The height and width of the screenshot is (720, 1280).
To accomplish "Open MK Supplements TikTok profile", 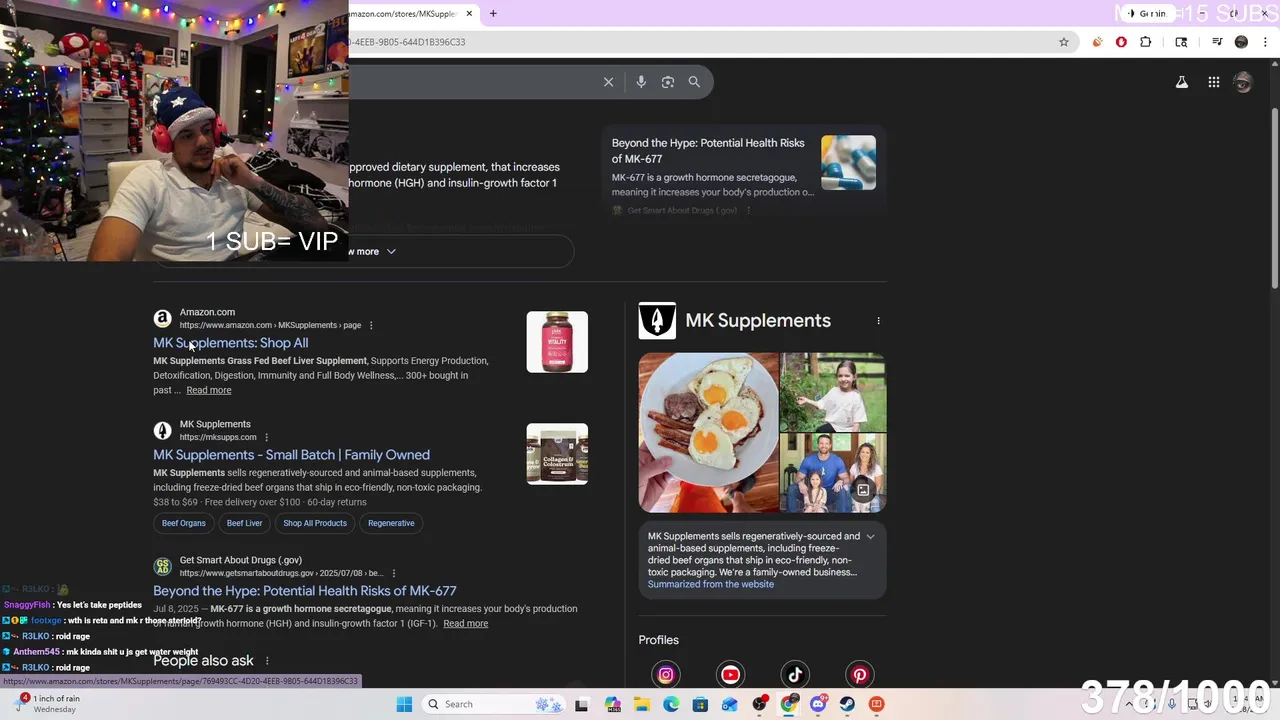I will (795, 675).
